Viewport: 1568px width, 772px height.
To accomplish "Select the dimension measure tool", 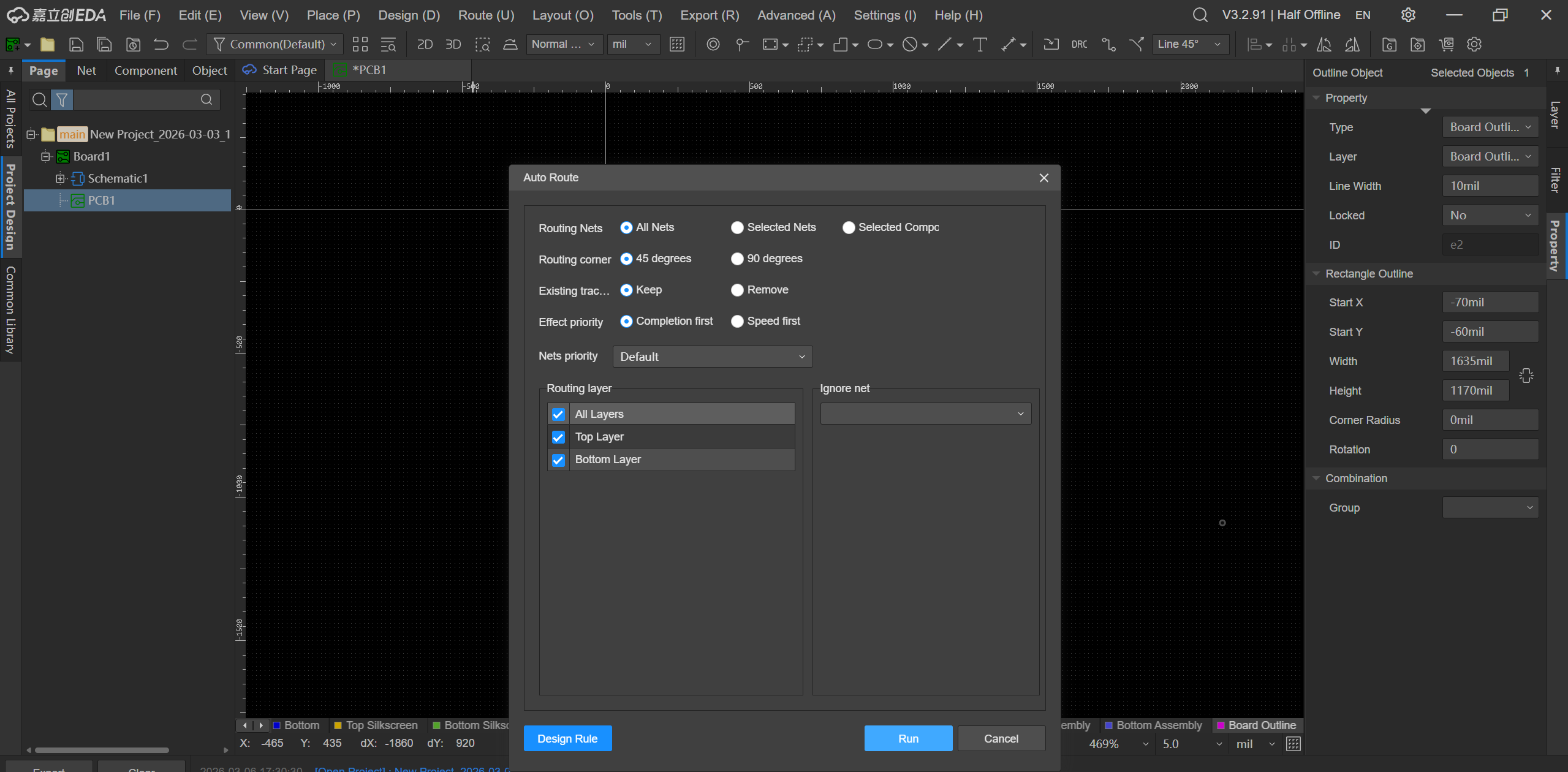I will 1008,44.
